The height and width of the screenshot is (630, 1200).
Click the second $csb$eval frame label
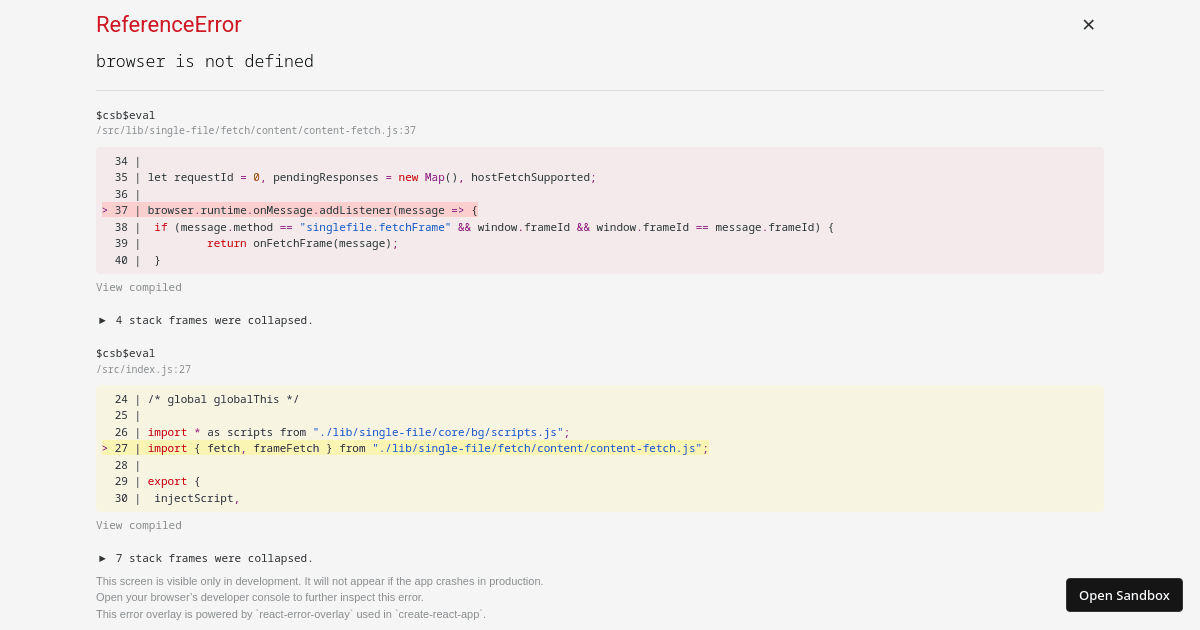pyautogui.click(x=125, y=353)
